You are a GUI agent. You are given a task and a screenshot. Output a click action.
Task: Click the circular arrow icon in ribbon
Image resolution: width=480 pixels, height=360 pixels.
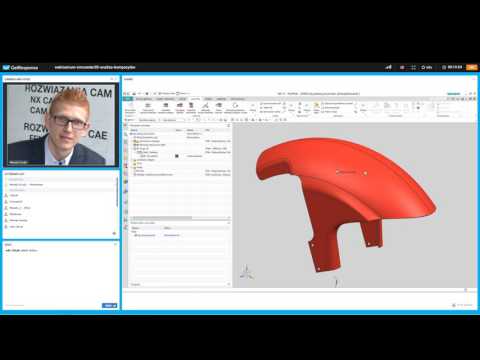[x=235, y=106]
